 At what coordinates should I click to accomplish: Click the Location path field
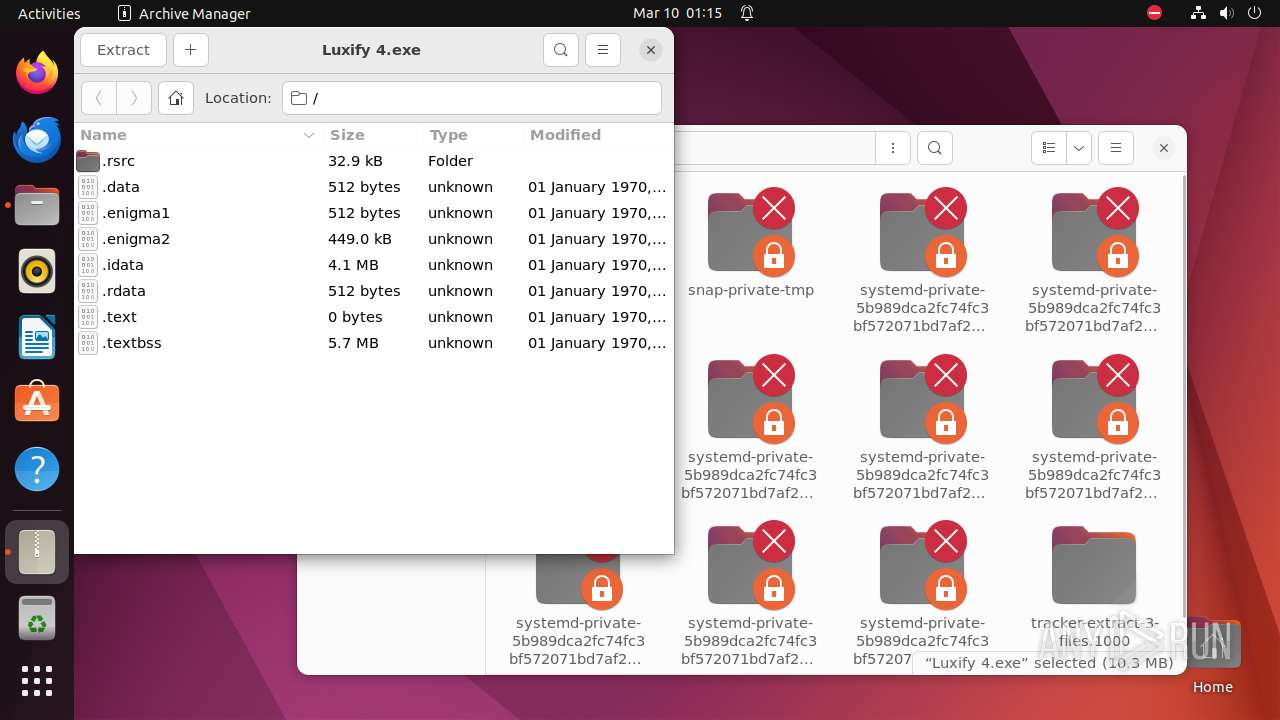pyautogui.click(x=472, y=98)
